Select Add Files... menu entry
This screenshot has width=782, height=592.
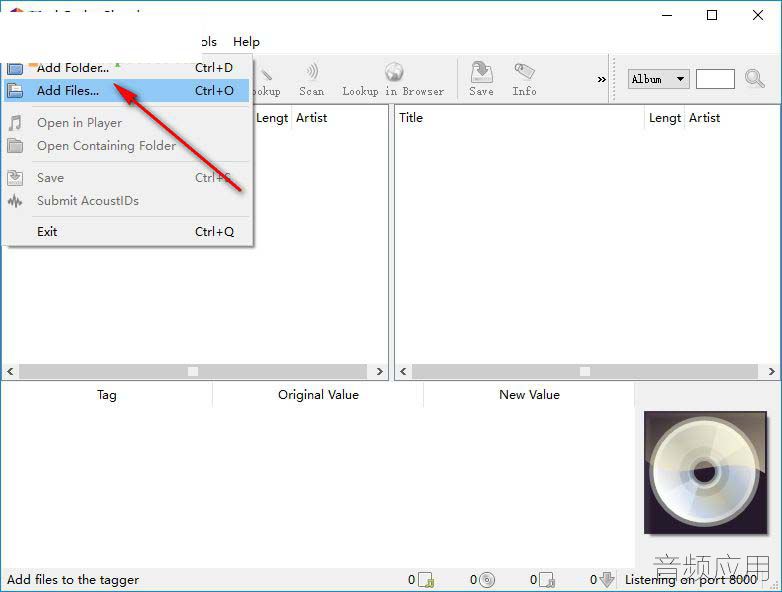click(127, 91)
